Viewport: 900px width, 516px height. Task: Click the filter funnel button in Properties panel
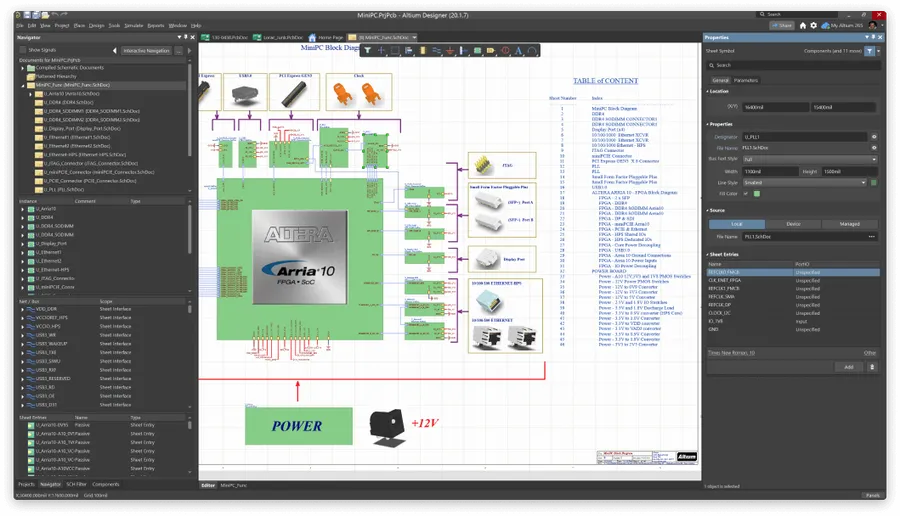pyautogui.click(x=870, y=51)
